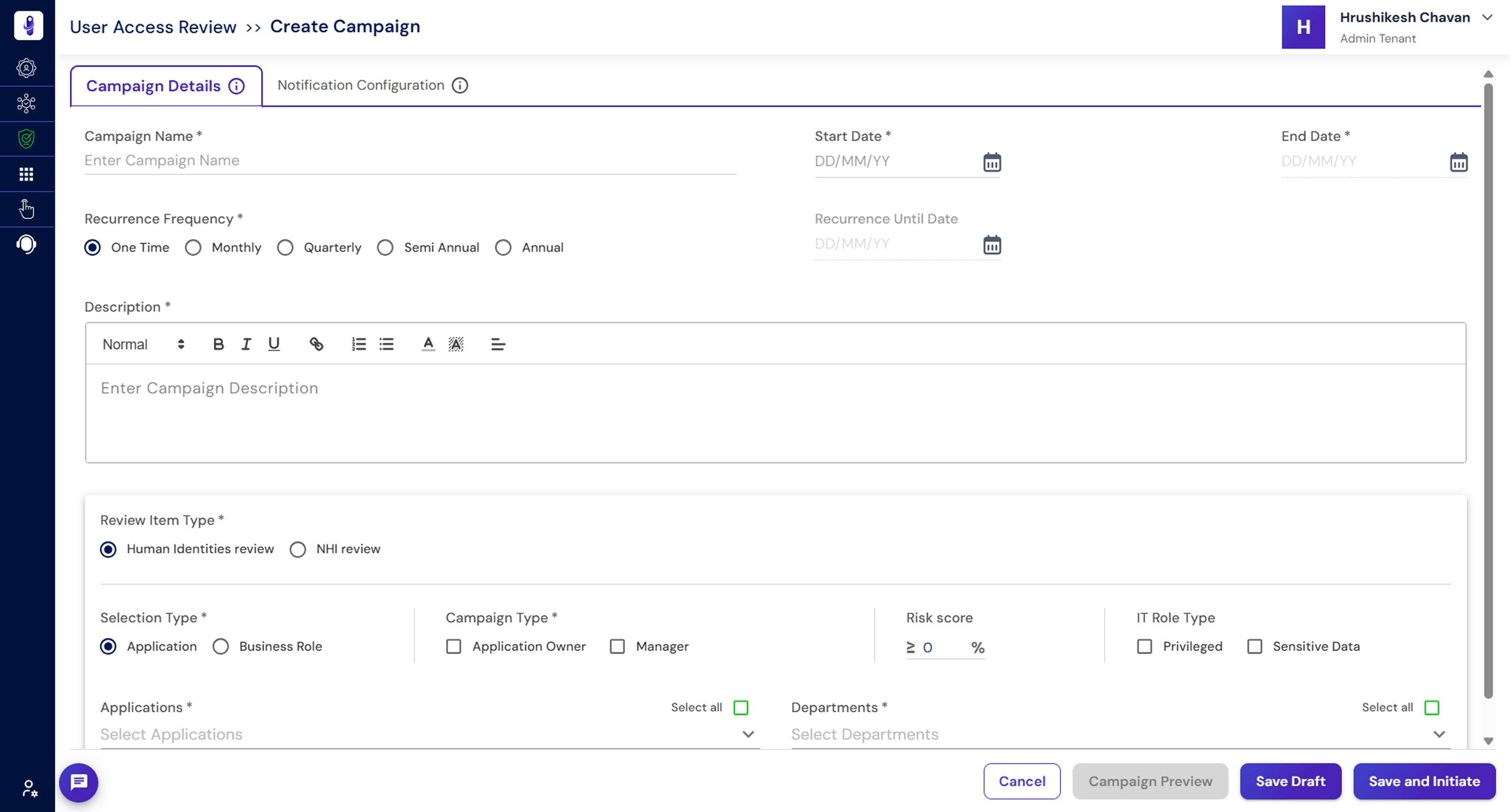Select the green compliance shield in sidebar
The image size is (1511, 812).
(26, 139)
